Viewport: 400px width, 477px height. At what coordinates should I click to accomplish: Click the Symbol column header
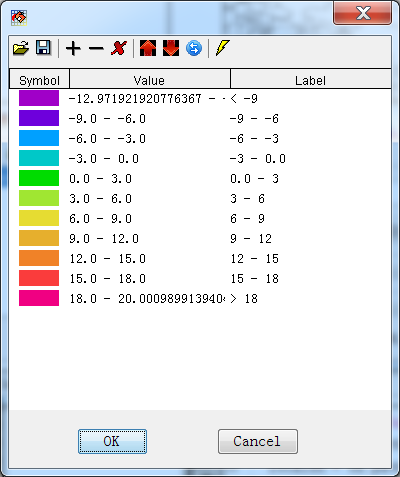tap(39, 79)
